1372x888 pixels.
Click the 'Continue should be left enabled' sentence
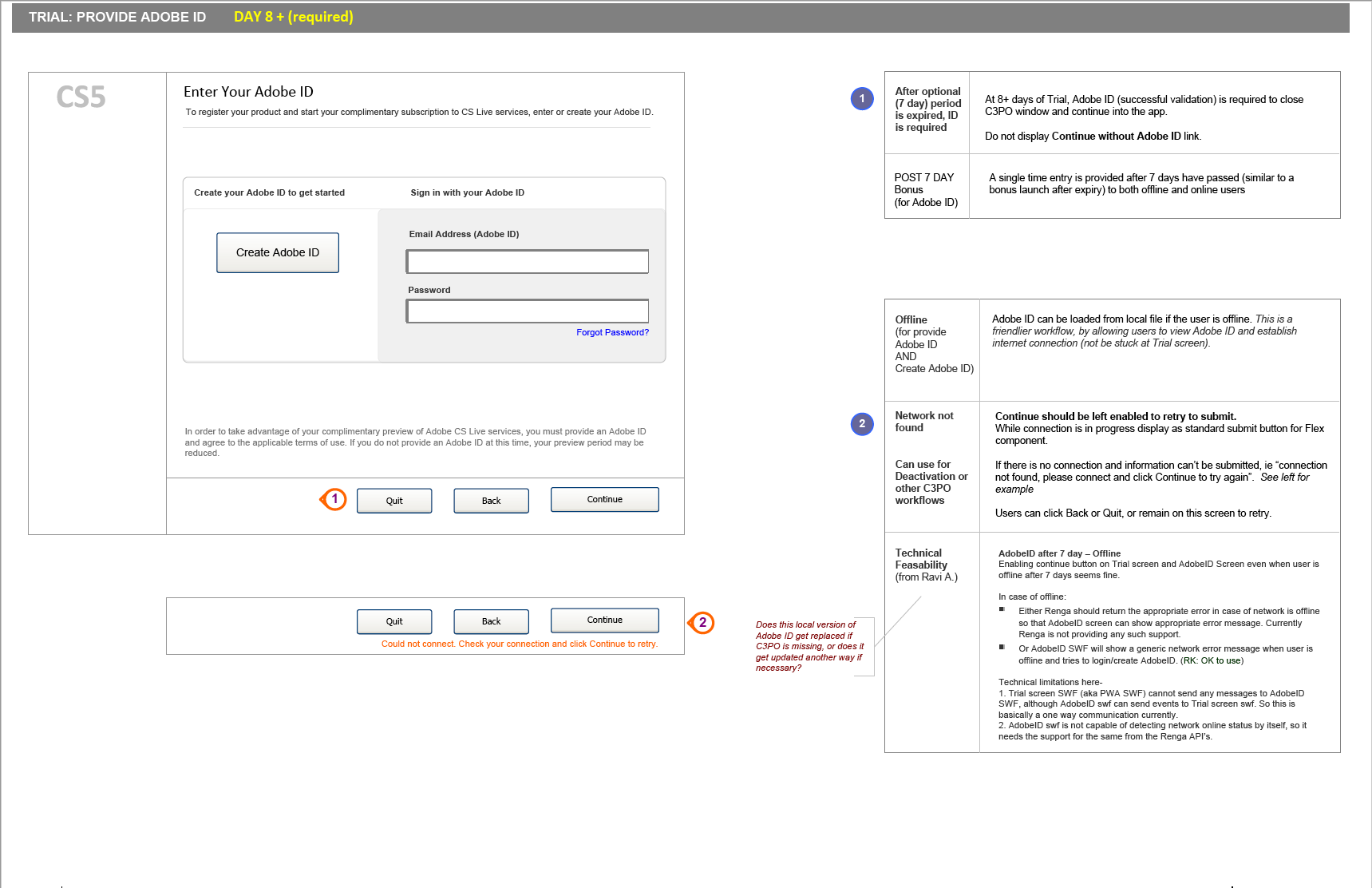coord(1115,416)
